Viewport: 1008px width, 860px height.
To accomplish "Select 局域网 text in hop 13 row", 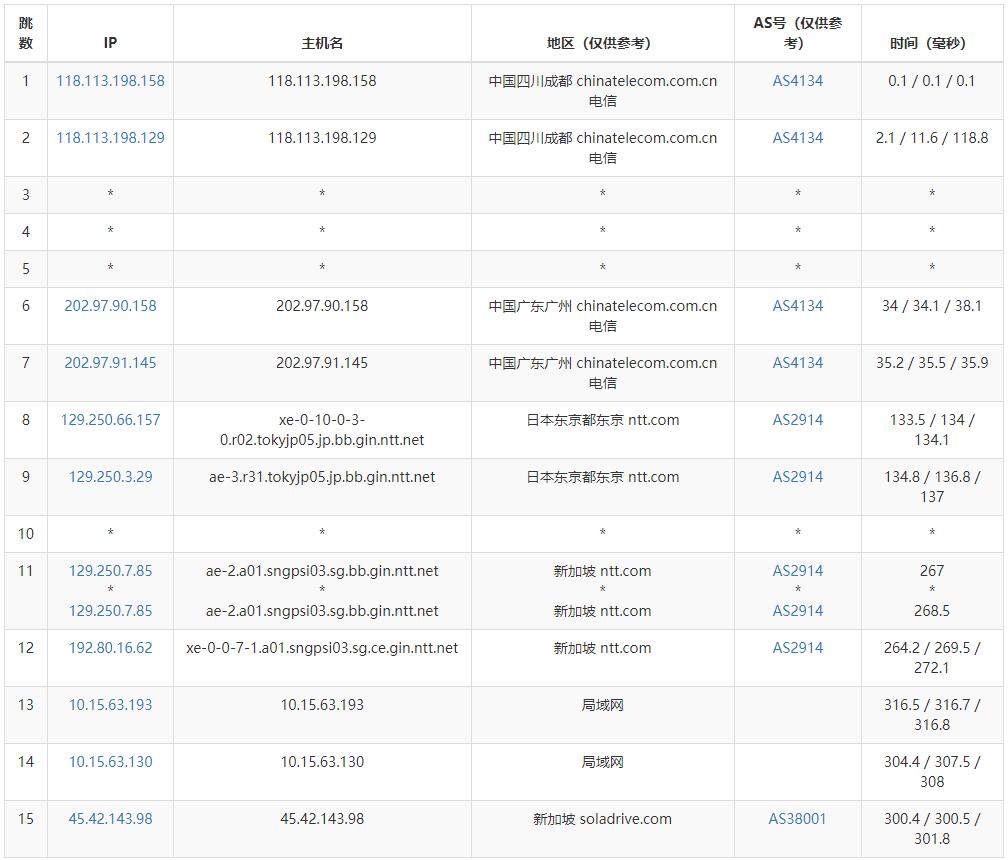I will [x=602, y=705].
